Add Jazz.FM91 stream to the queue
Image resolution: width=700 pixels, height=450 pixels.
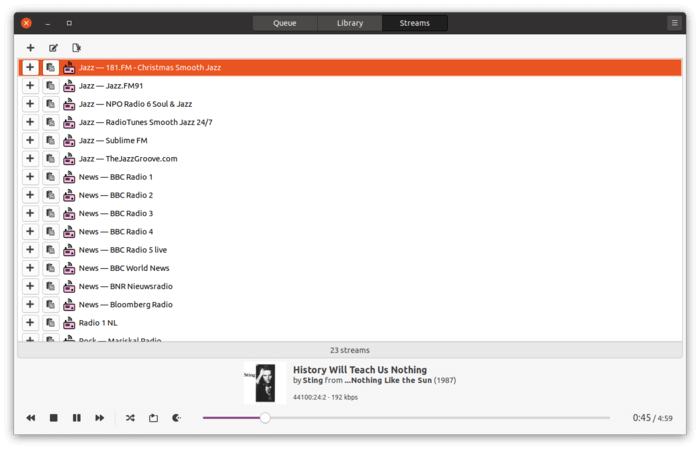click(x=30, y=86)
